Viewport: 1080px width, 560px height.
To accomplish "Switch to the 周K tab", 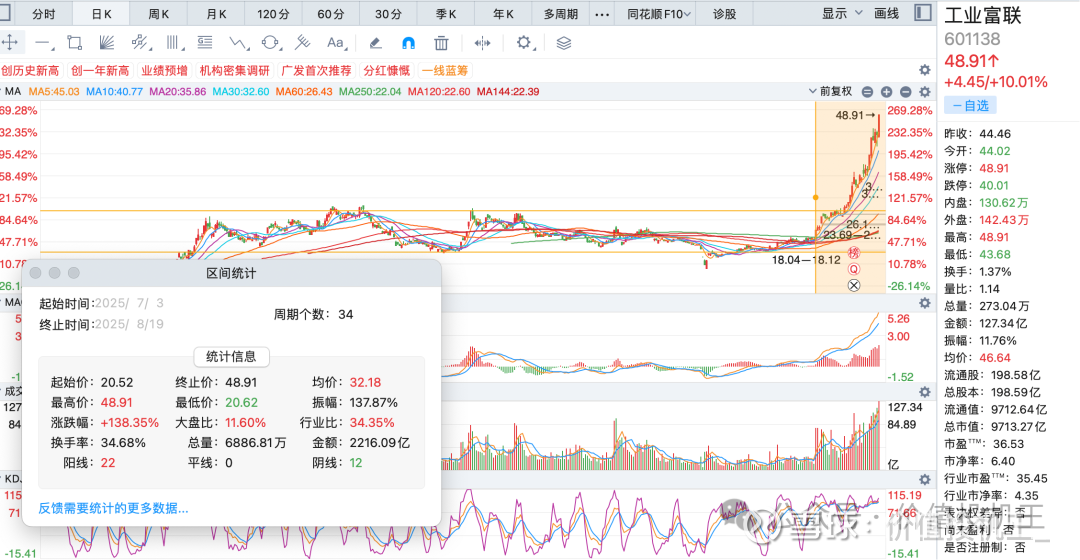I will pyautogui.click(x=158, y=14).
